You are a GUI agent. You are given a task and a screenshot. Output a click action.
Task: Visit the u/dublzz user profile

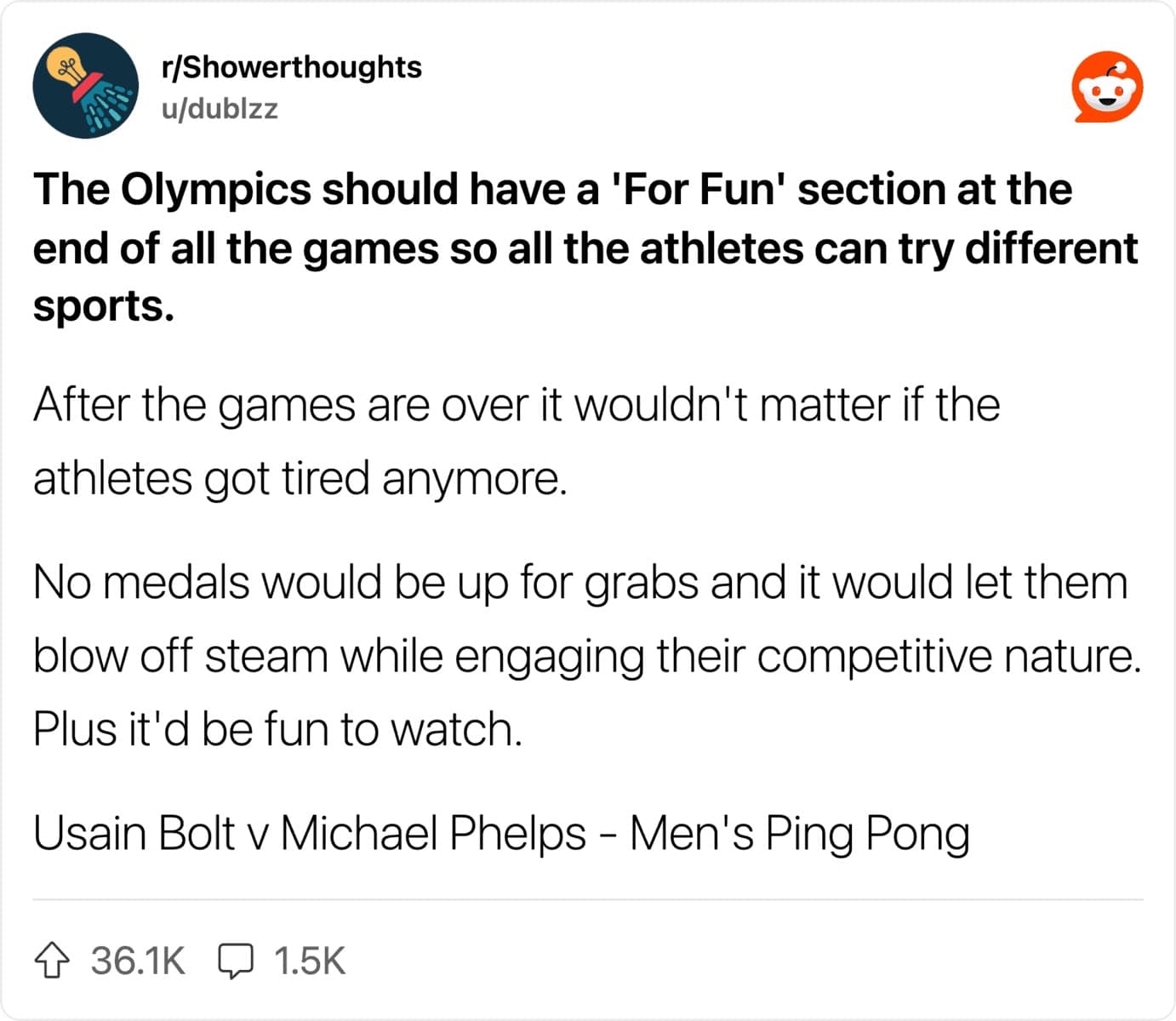click(x=220, y=108)
